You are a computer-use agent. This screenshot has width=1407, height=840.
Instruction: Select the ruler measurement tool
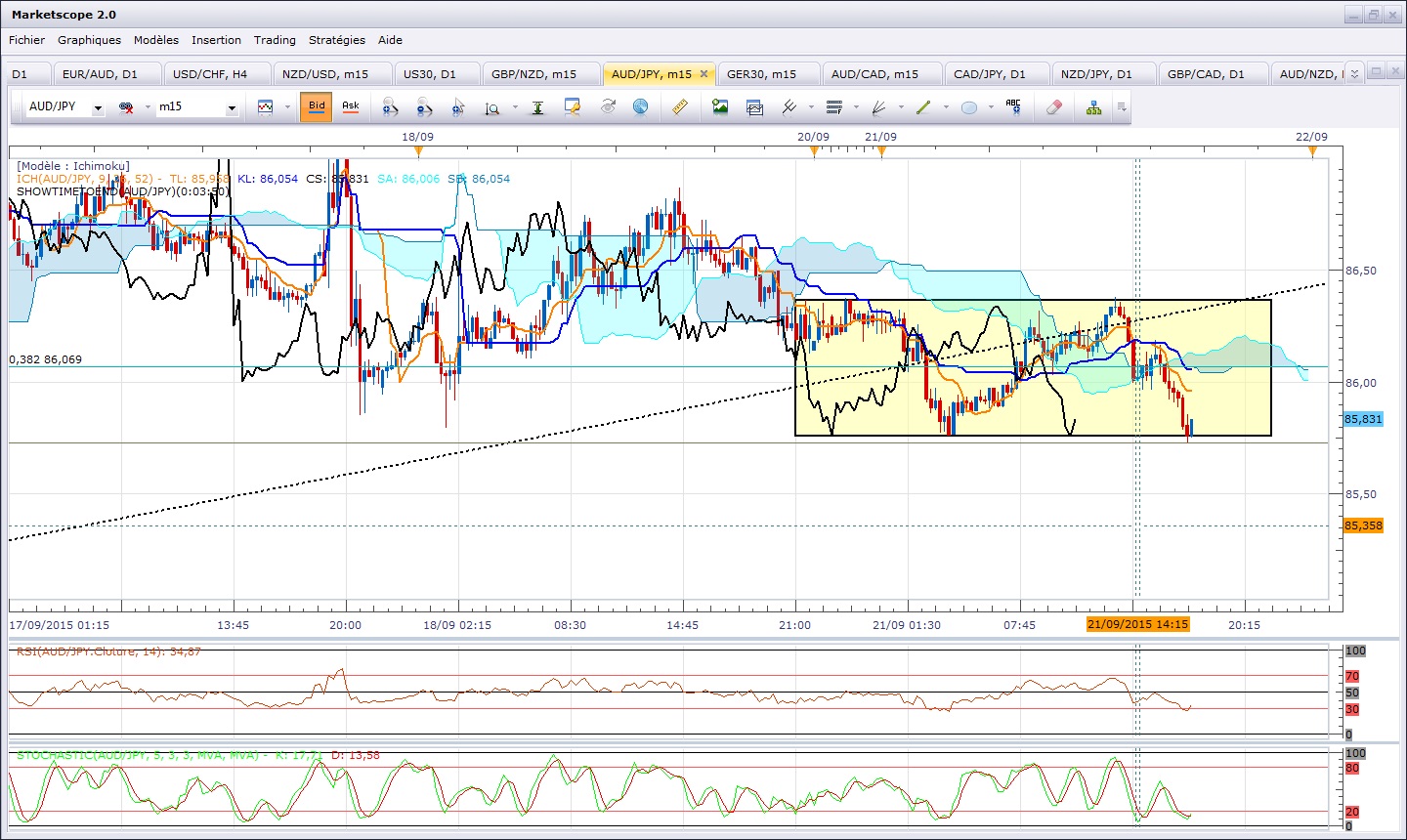(x=681, y=107)
